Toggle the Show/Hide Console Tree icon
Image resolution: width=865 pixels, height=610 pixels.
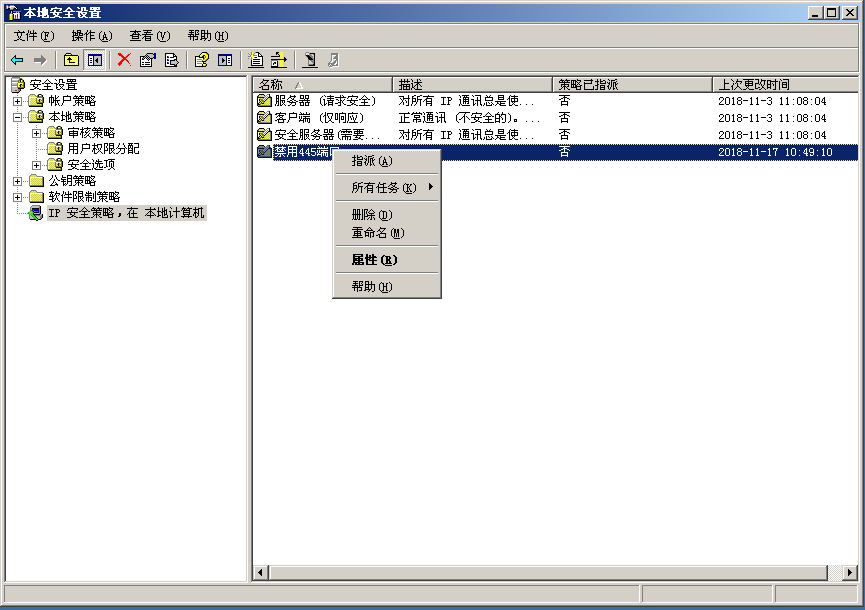[93, 59]
